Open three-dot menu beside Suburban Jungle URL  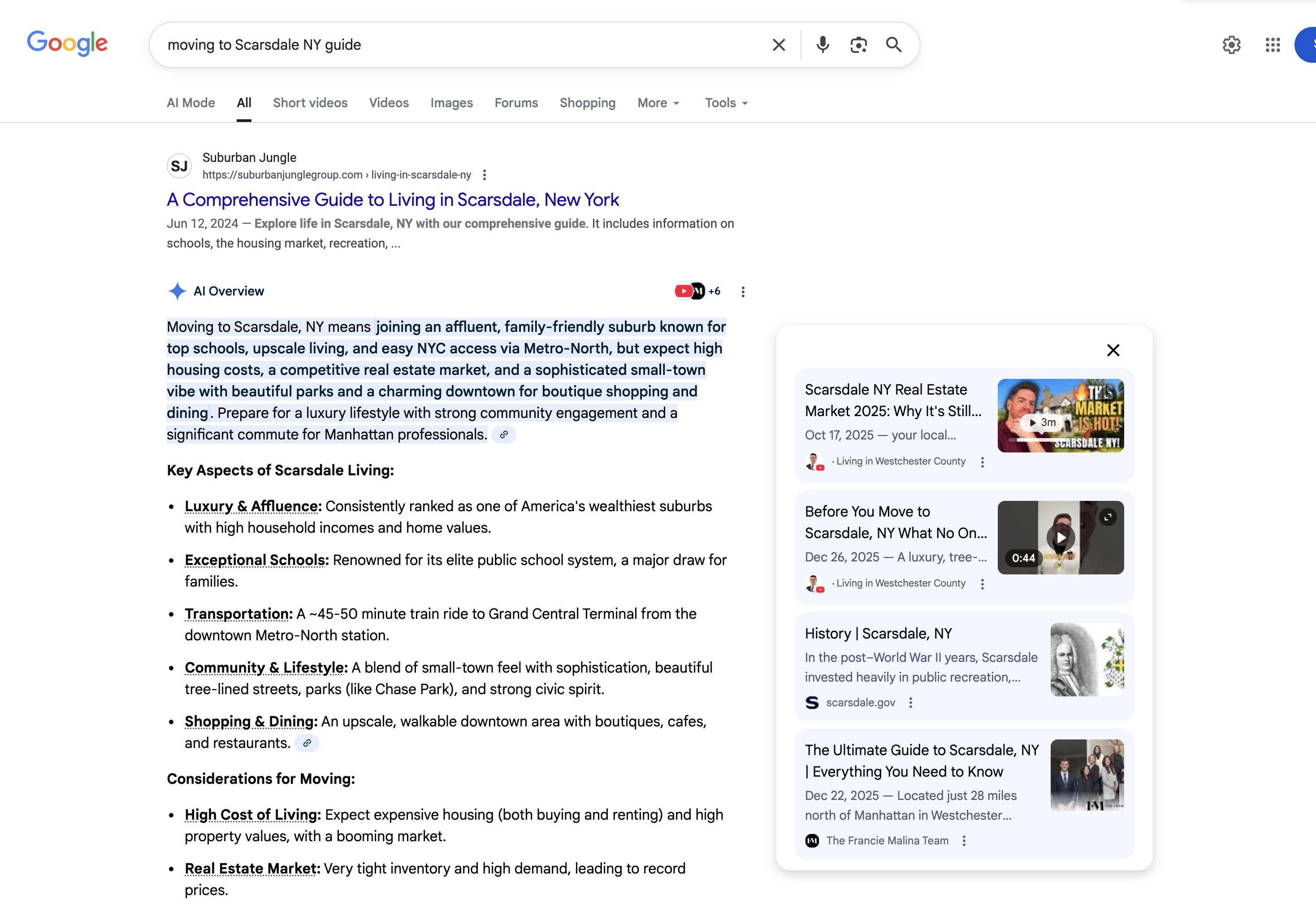pos(484,175)
